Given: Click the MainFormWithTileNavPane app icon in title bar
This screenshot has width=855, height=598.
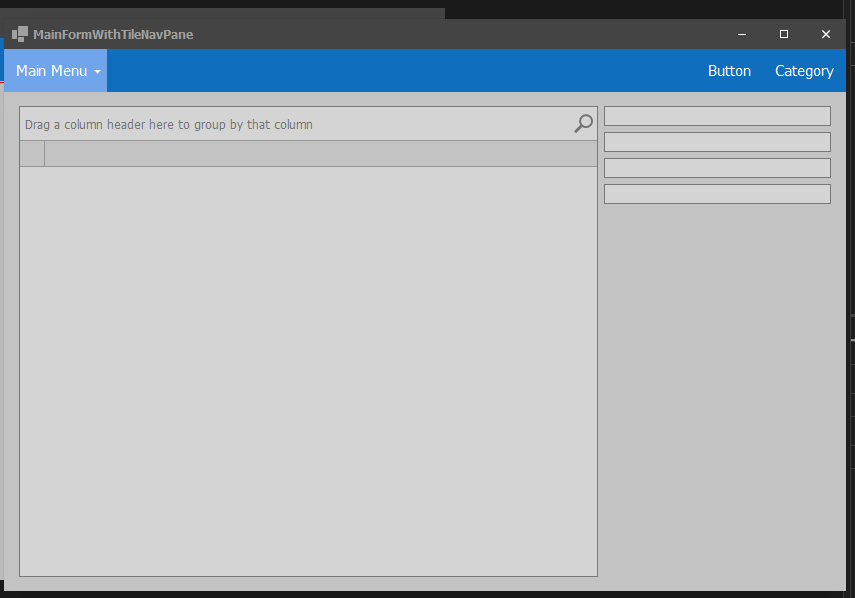Looking at the screenshot, I should coord(20,34).
